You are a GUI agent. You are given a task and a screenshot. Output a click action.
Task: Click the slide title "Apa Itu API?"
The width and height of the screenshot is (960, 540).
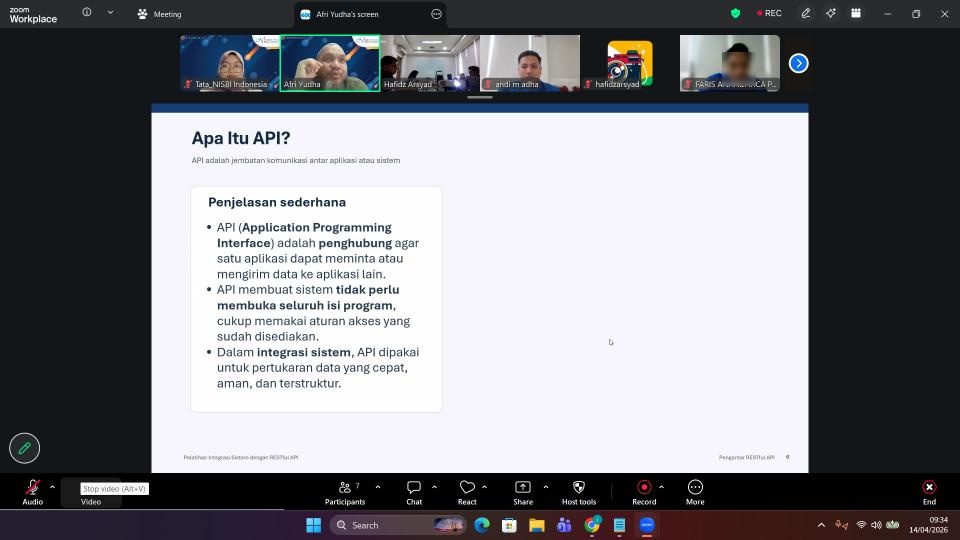[x=241, y=138]
